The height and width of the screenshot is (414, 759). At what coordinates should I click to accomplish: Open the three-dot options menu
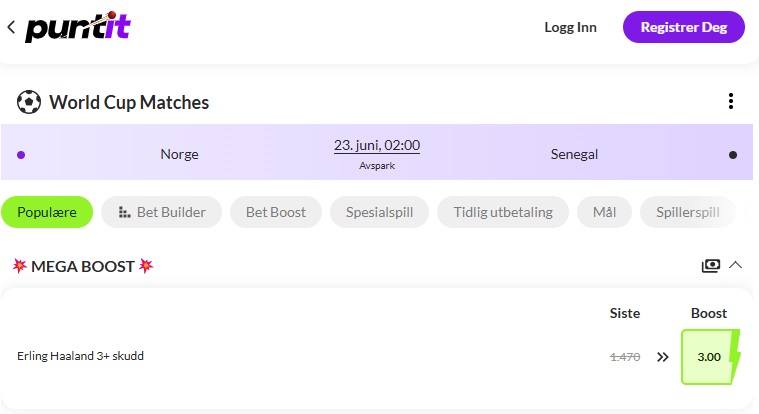(730, 101)
